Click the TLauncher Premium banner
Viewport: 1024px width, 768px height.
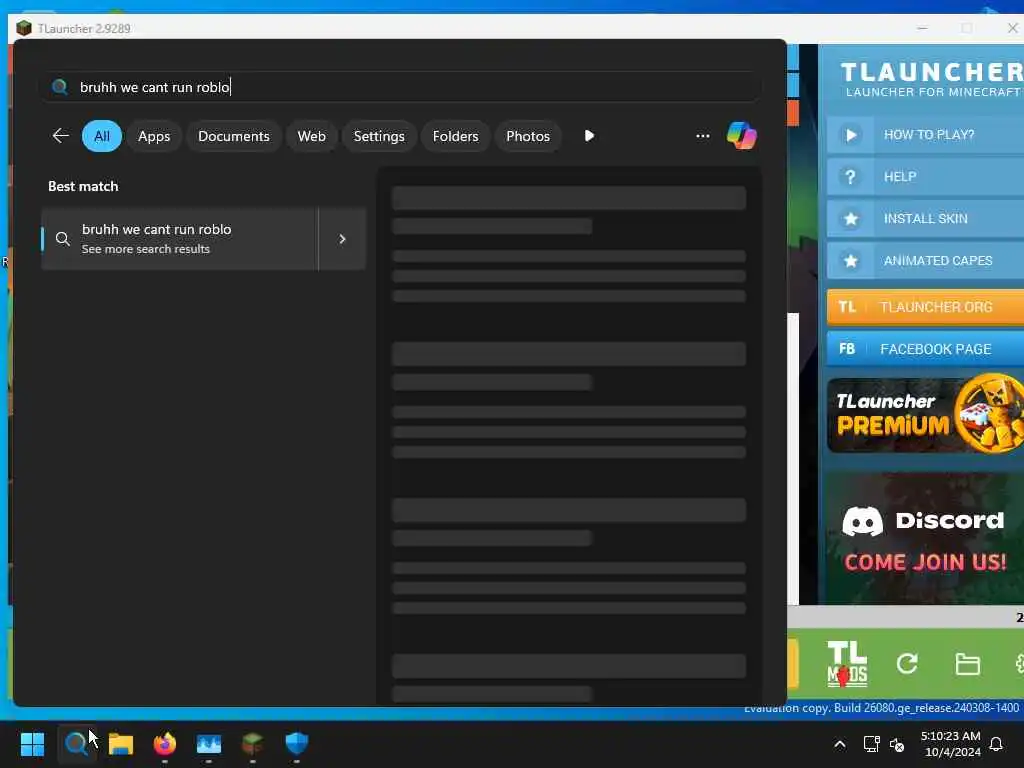pyautogui.click(x=925, y=414)
